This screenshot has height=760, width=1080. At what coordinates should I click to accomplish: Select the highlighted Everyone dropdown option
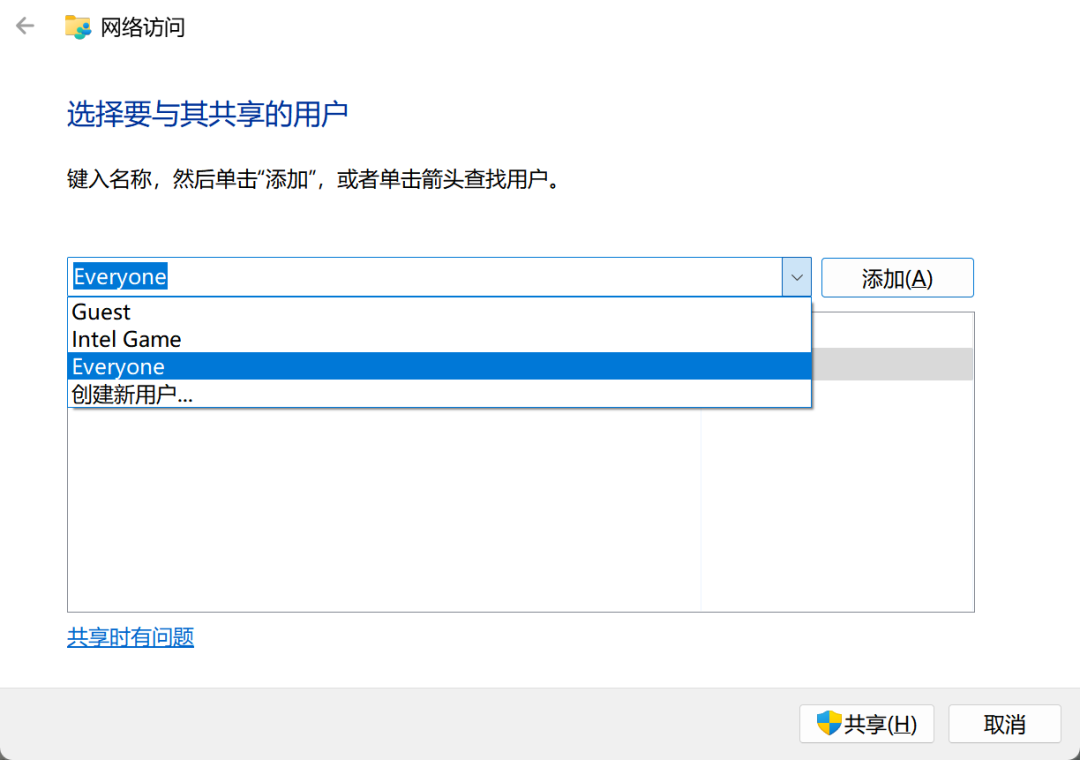coord(118,367)
